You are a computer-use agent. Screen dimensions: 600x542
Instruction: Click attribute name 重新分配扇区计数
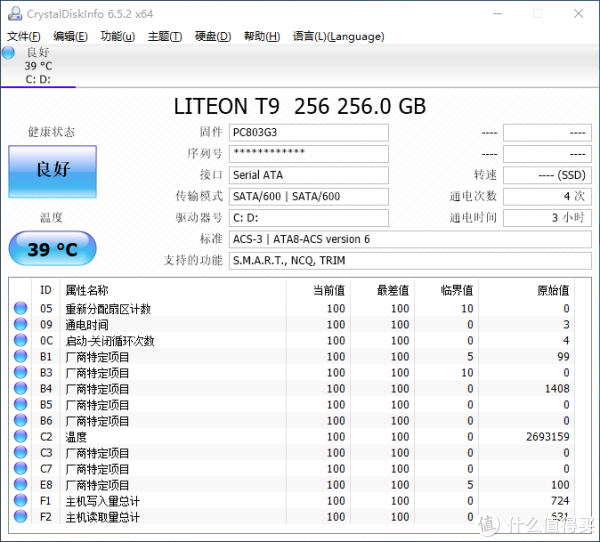tap(108, 309)
